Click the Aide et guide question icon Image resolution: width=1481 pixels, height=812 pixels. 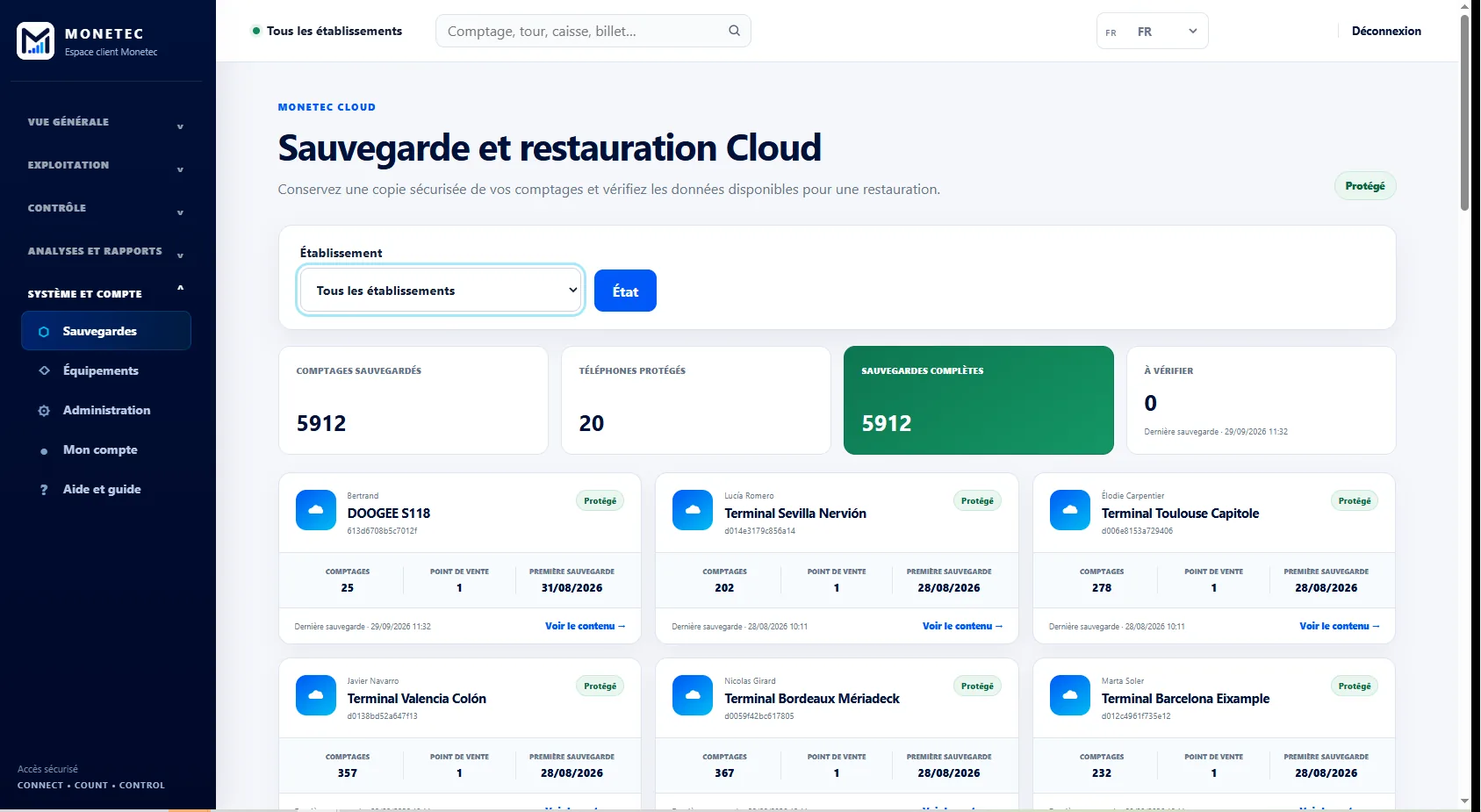coord(44,490)
